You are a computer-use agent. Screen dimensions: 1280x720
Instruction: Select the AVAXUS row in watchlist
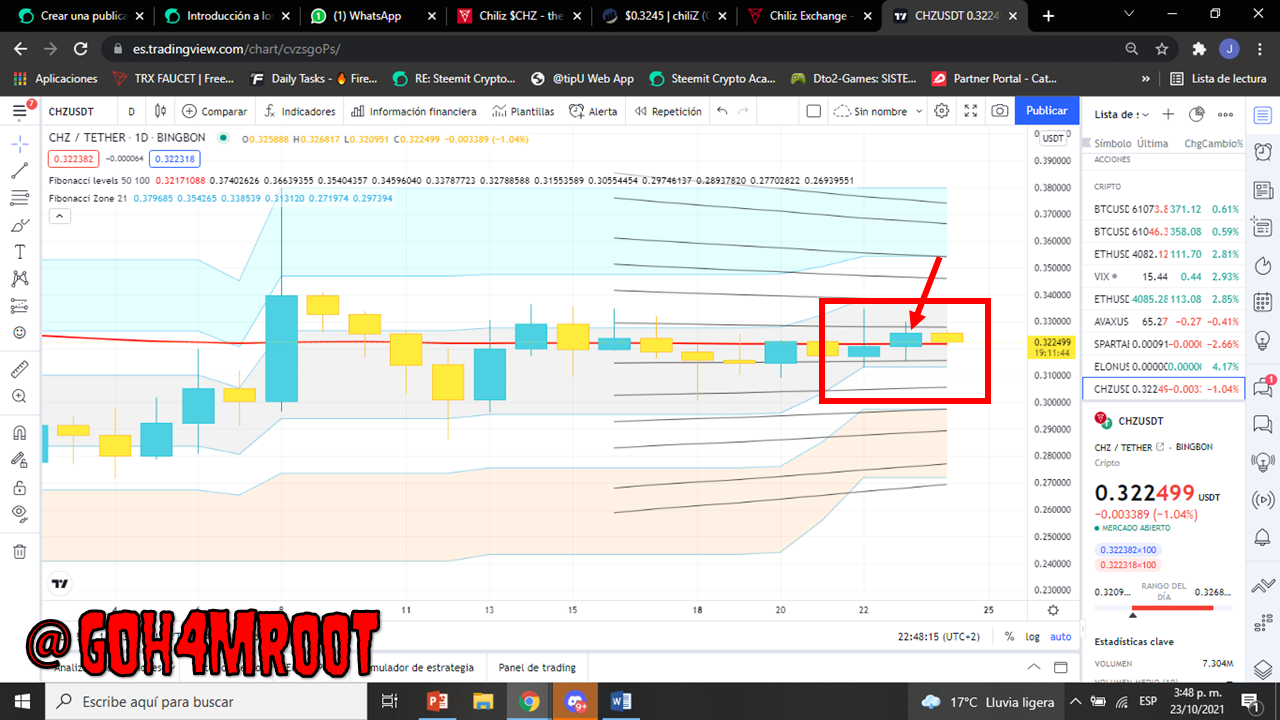click(x=1166, y=321)
